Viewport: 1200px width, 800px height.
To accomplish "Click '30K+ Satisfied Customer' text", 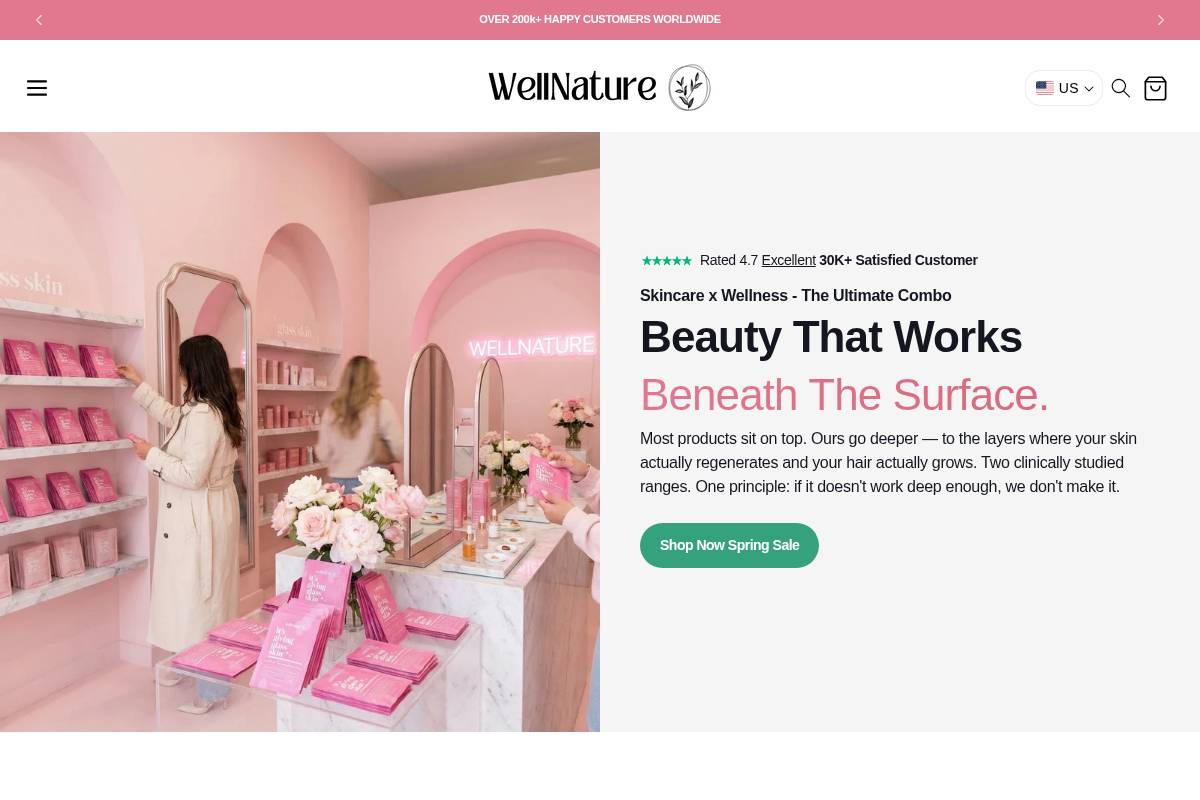I will click(x=898, y=260).
